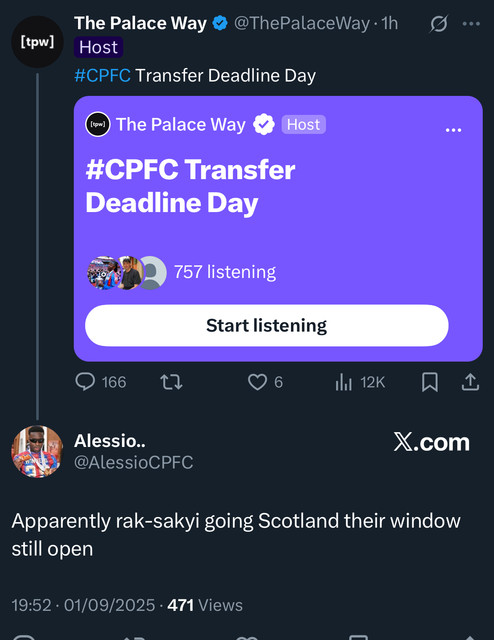Open the post's three-dot more menu
Viewport: 494px width, 640px height.
[471, 24]
